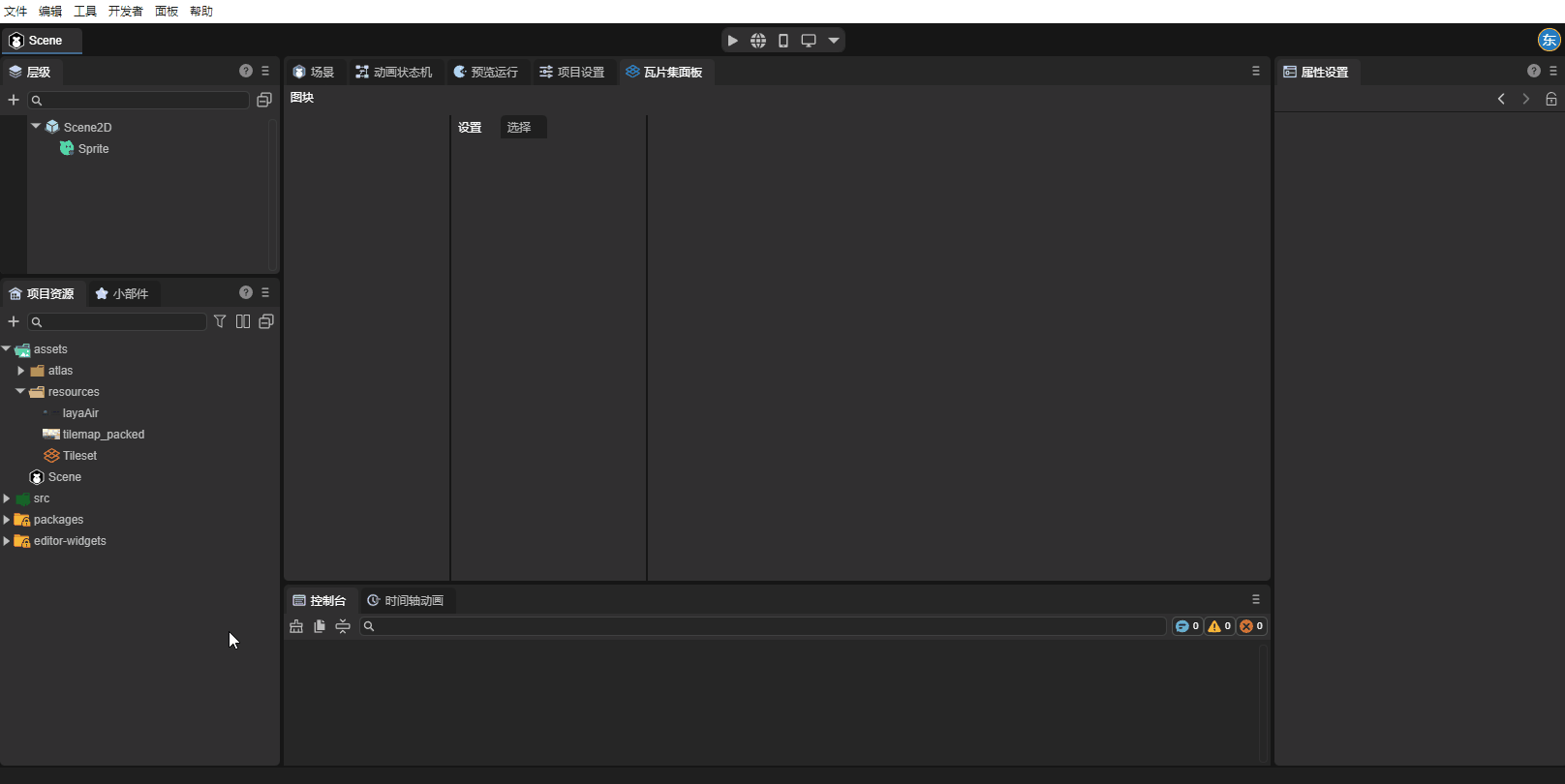Click the 选择 button in tileset panel
The width and height of the screenshot is (1565, 784).
tap(521, 128)
